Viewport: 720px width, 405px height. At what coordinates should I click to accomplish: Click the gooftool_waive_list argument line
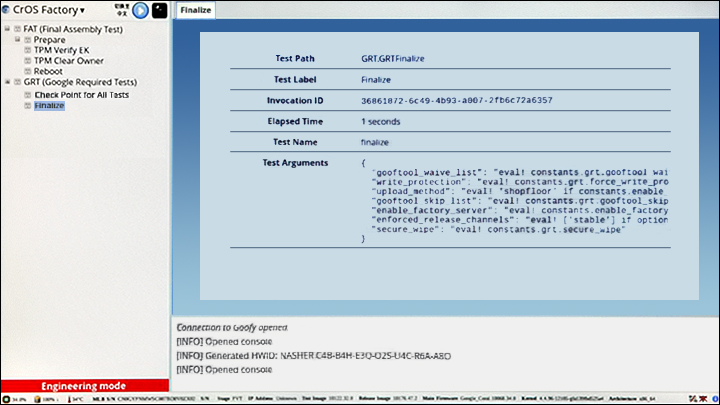[x=520, y=172]
